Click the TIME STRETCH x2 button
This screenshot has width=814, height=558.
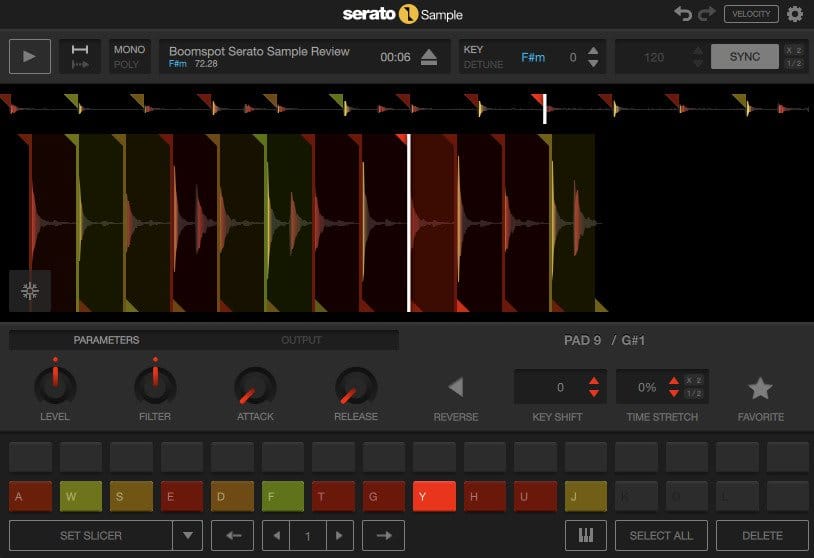694,380
